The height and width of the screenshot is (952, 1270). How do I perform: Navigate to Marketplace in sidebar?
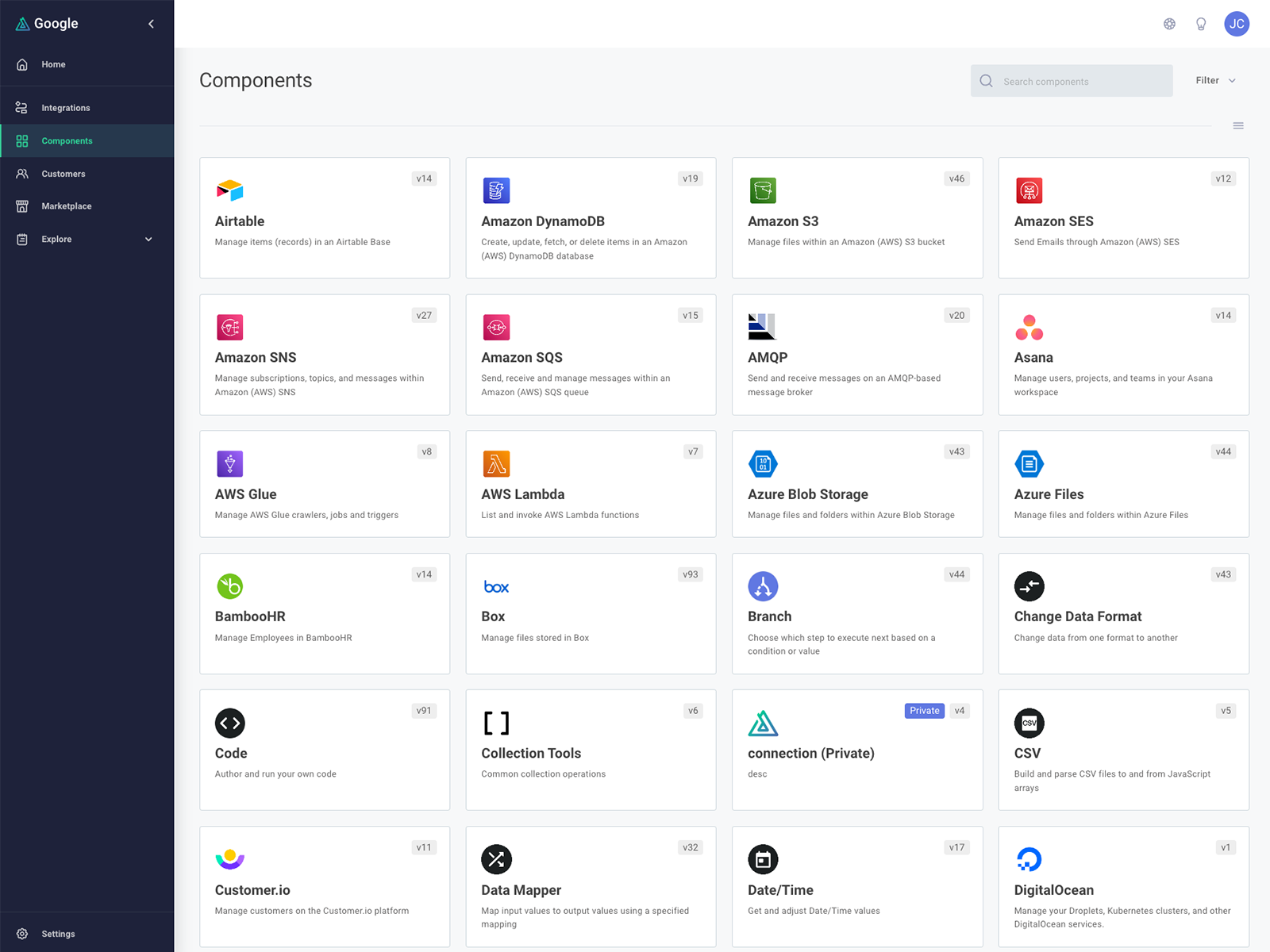66,206
